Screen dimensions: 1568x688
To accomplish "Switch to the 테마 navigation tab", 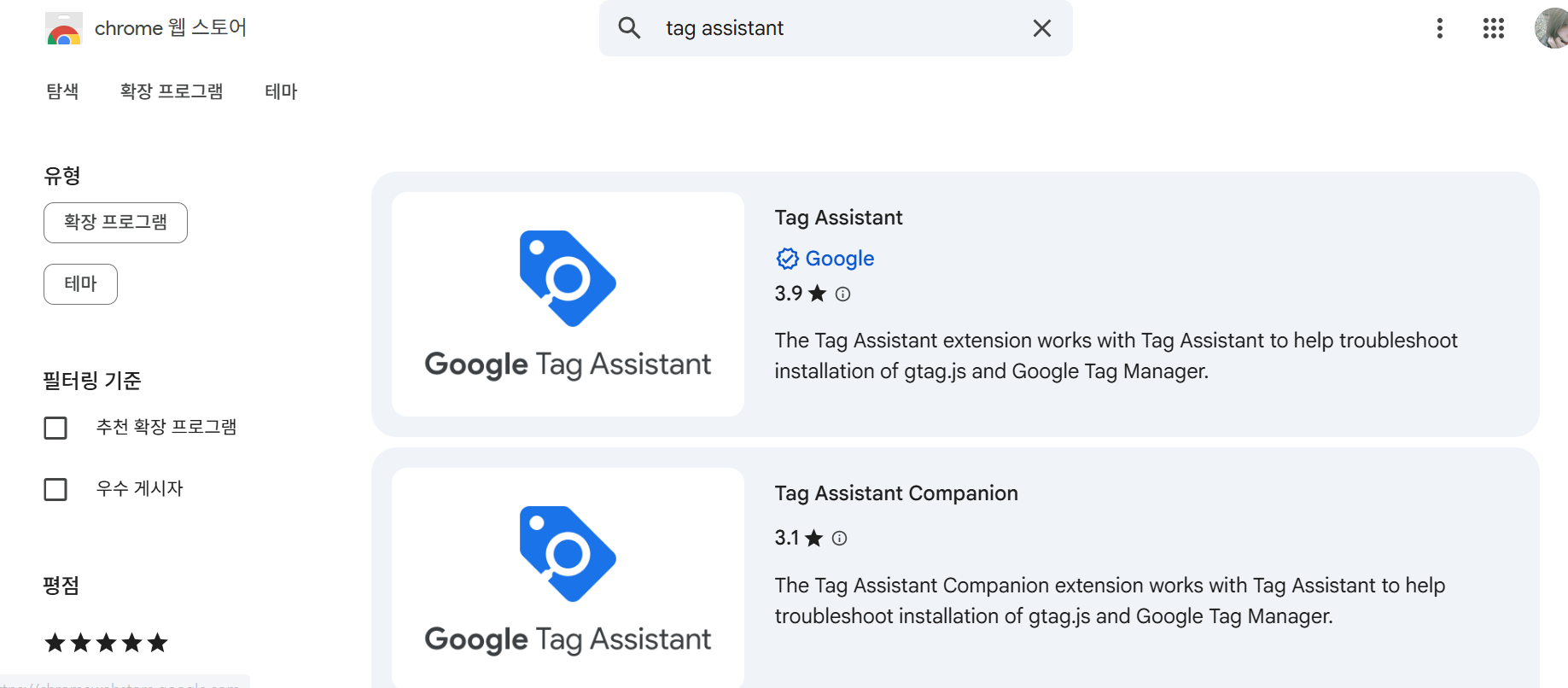I will (281, 91).
